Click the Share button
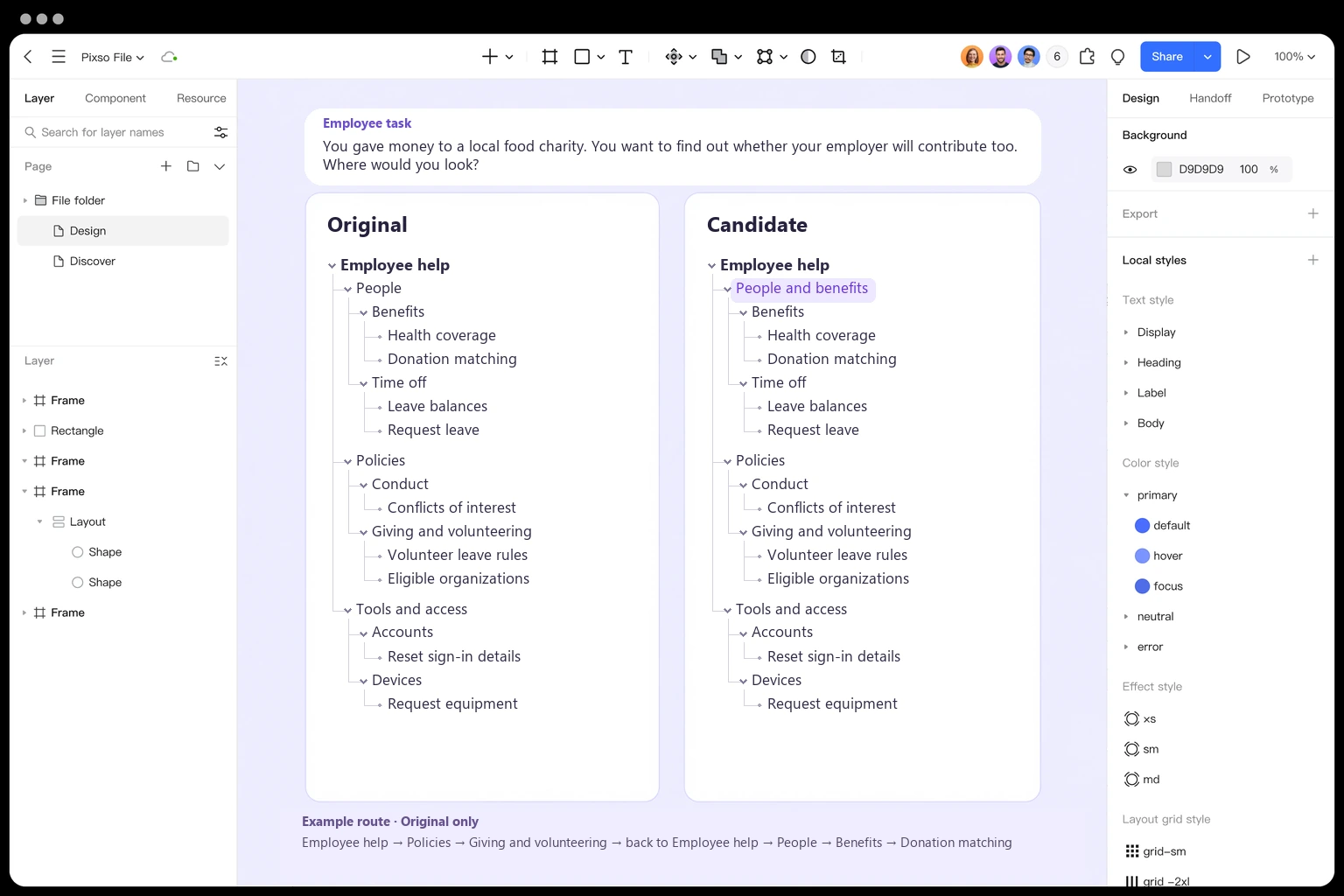This screenshot has height=896, width=1344. (x=1167, y=57)
